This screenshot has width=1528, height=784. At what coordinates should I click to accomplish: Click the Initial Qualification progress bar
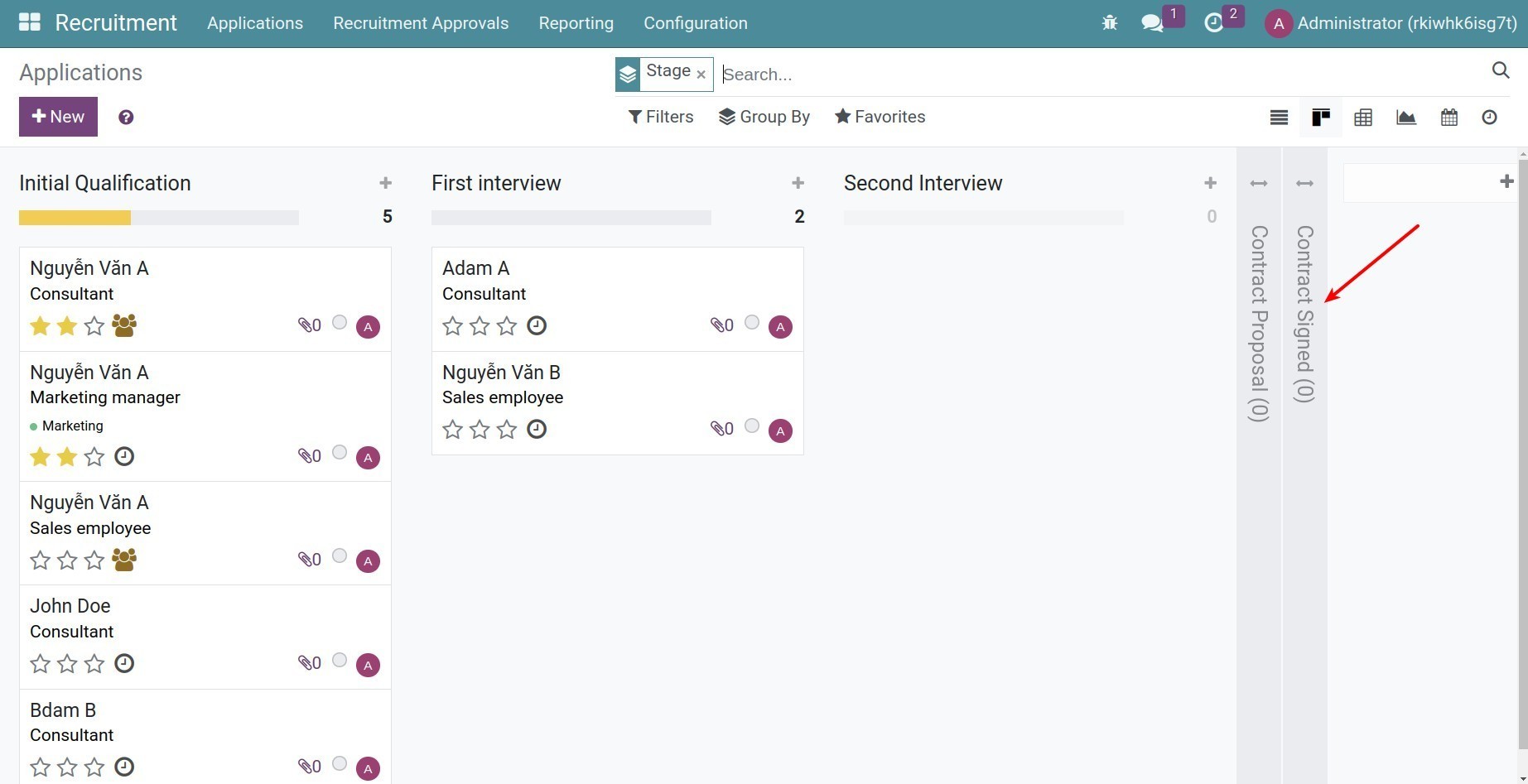tap(75, 217)
